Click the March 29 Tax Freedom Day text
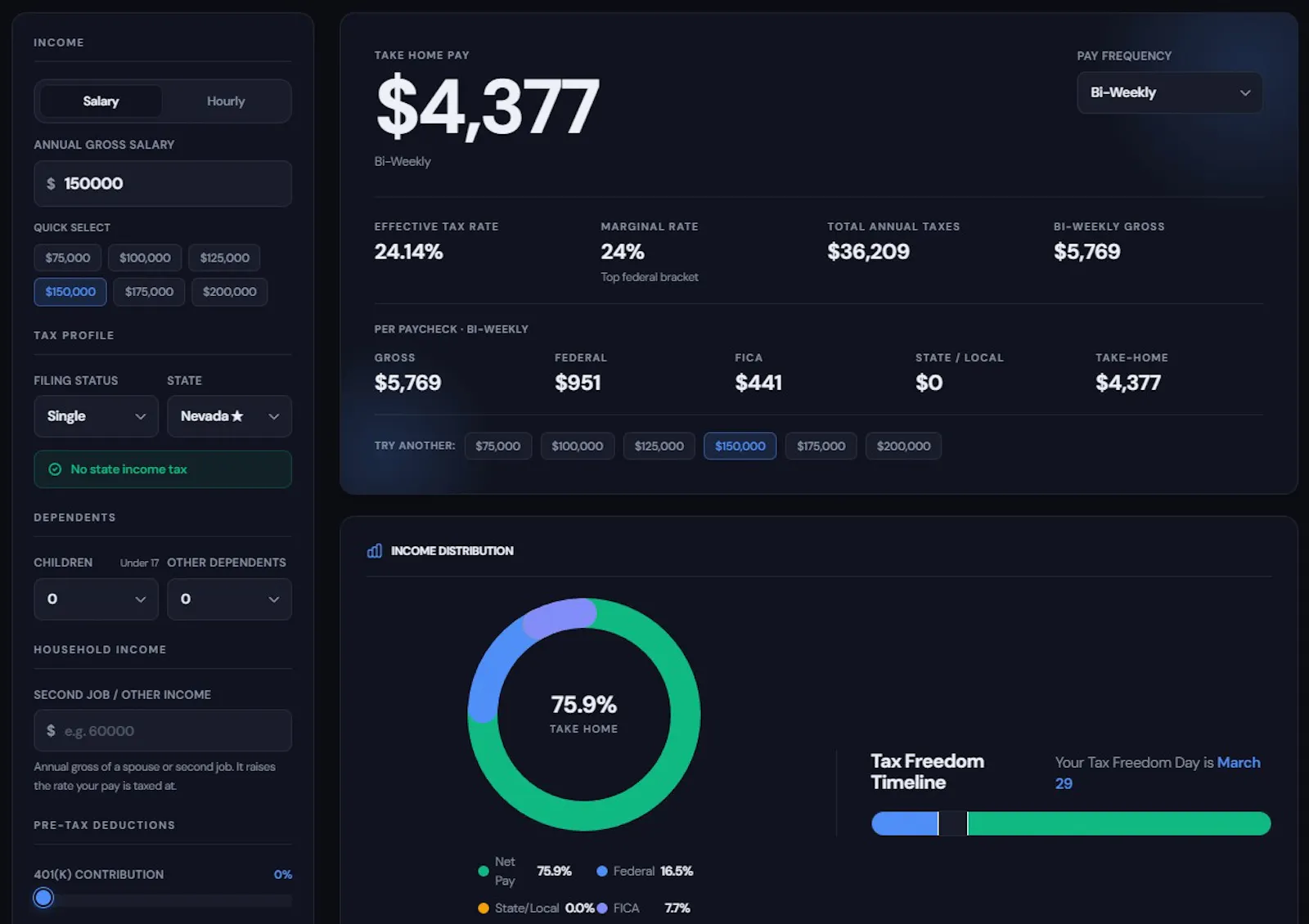The height and width of the screenshot is (924, 1309). [x=1239, y=763]
